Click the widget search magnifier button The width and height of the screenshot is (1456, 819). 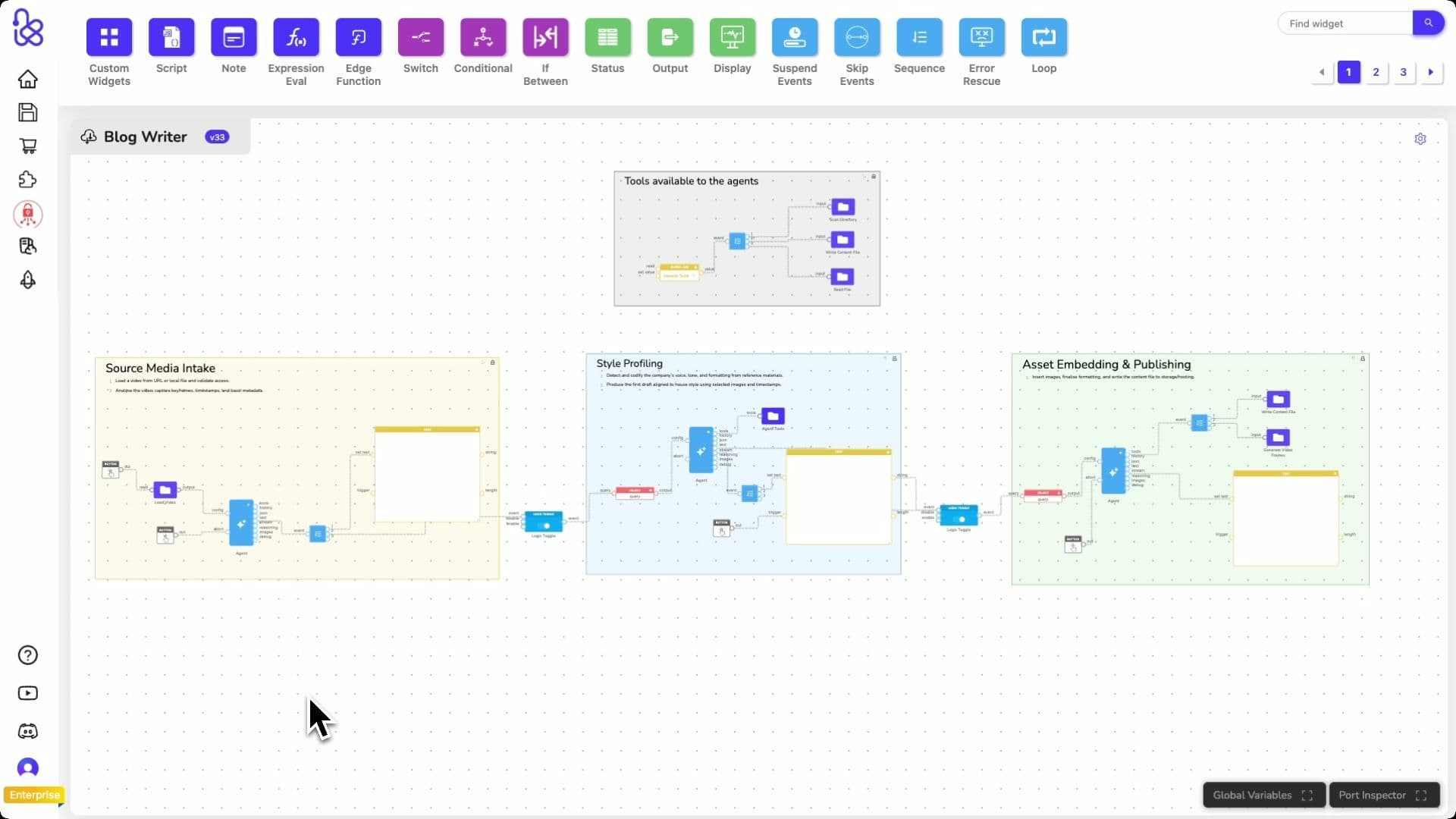(1429, 23)
